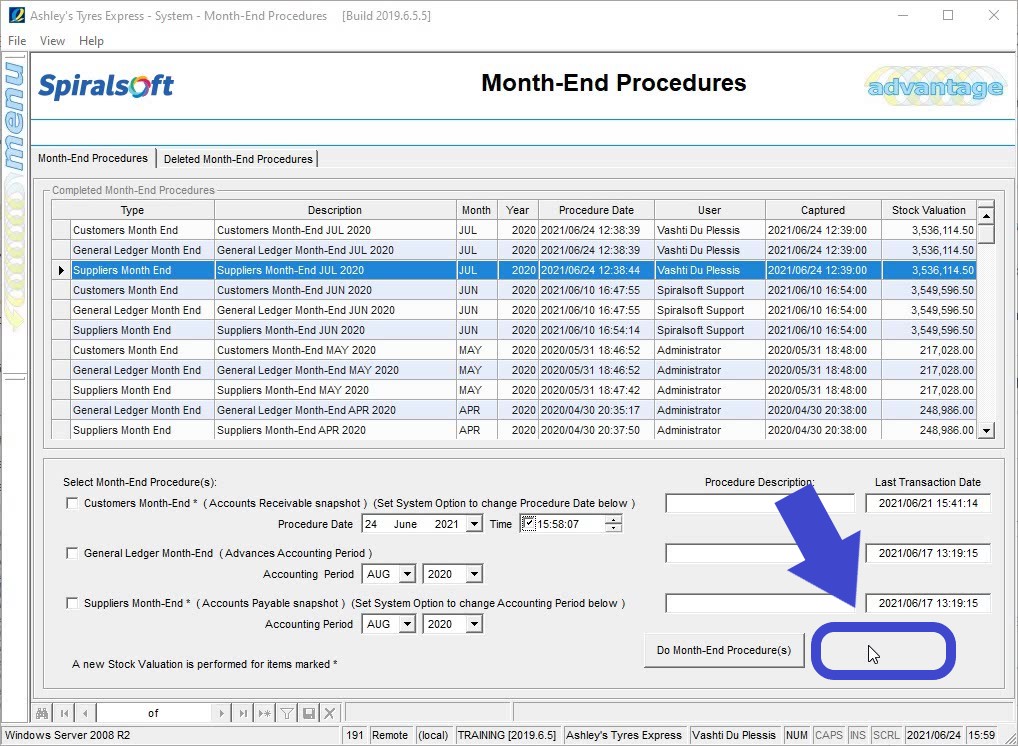Screen dimensions: 1018x746
Task: Click the row selector for Suppliers JUL
Action: pos(61,270)
